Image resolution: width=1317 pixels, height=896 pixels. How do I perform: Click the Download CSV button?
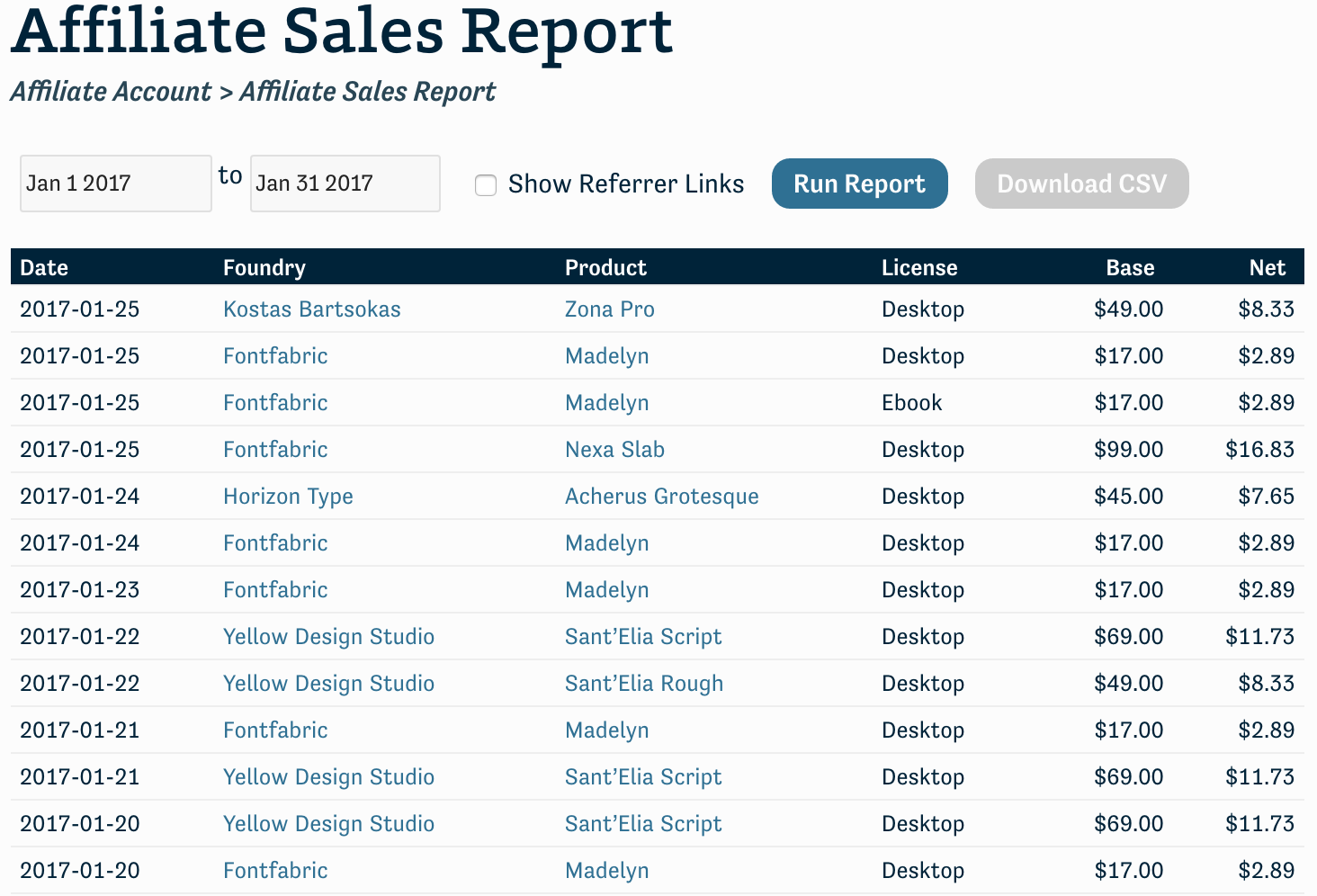click(1081, 184)
